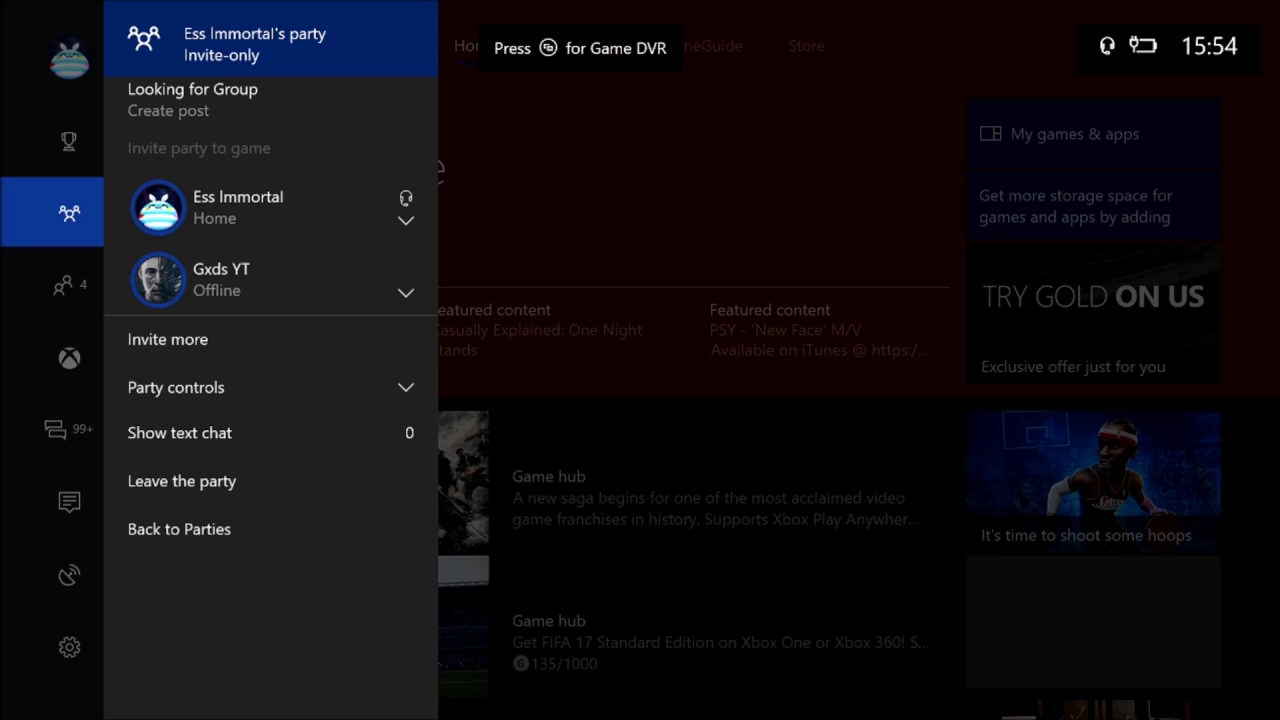
Task: Open My games & apps tile
Action: click(x=1093, y=134)
